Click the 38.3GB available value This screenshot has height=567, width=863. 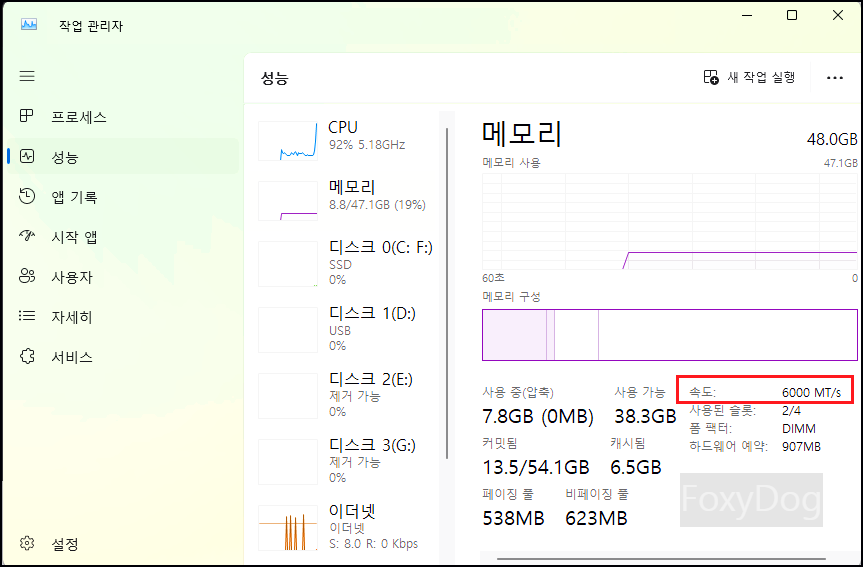click(645, 416)
